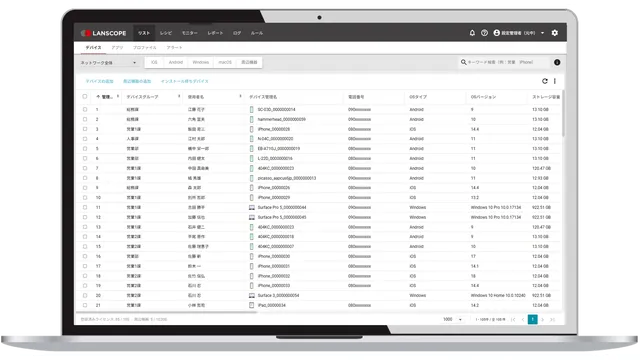Click device icon for EB-A71GJ row

point(251,149)
